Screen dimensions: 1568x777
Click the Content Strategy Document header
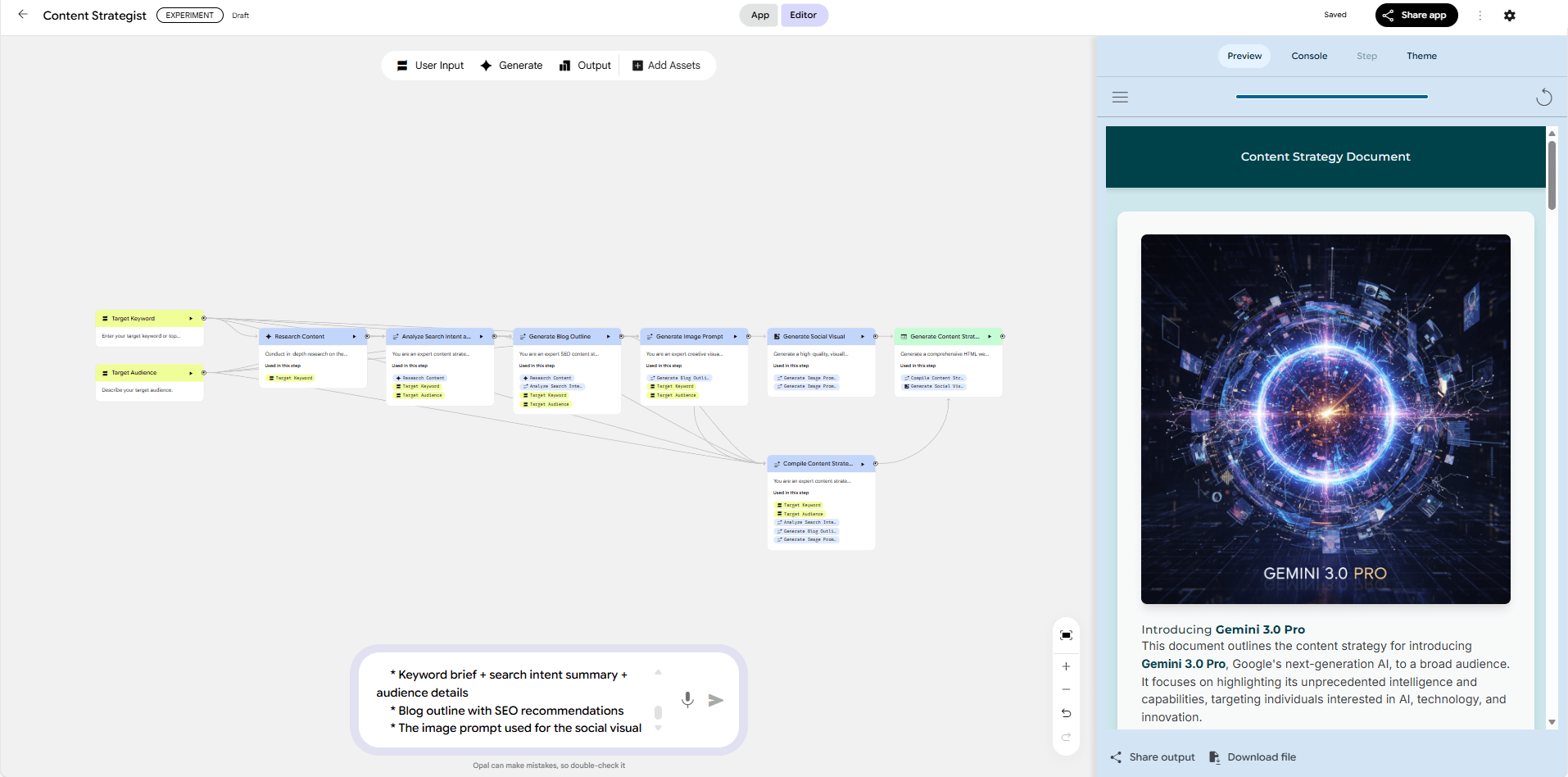click(x=1326, y=157)
